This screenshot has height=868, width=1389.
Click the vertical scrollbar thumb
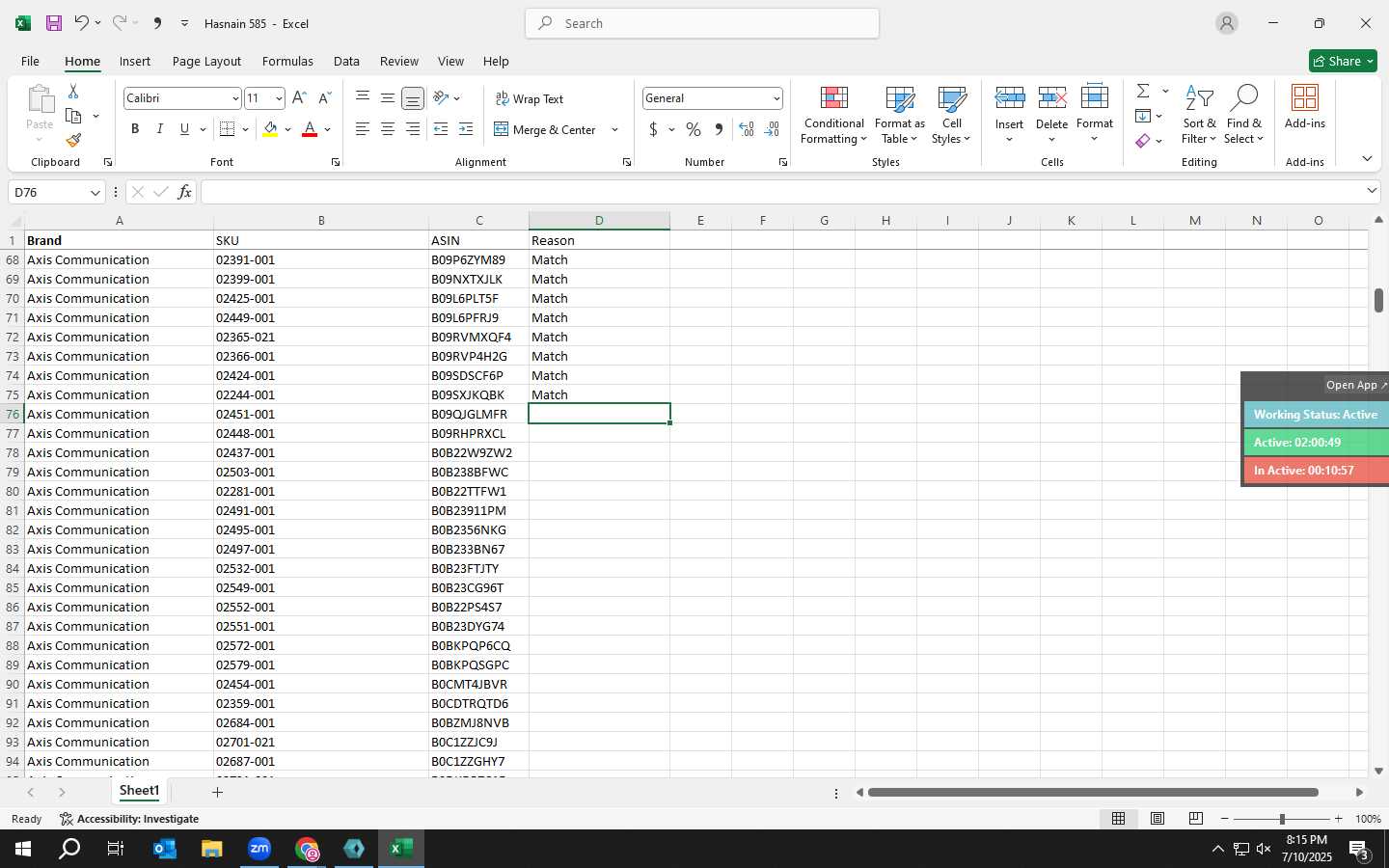[1378, 299]
